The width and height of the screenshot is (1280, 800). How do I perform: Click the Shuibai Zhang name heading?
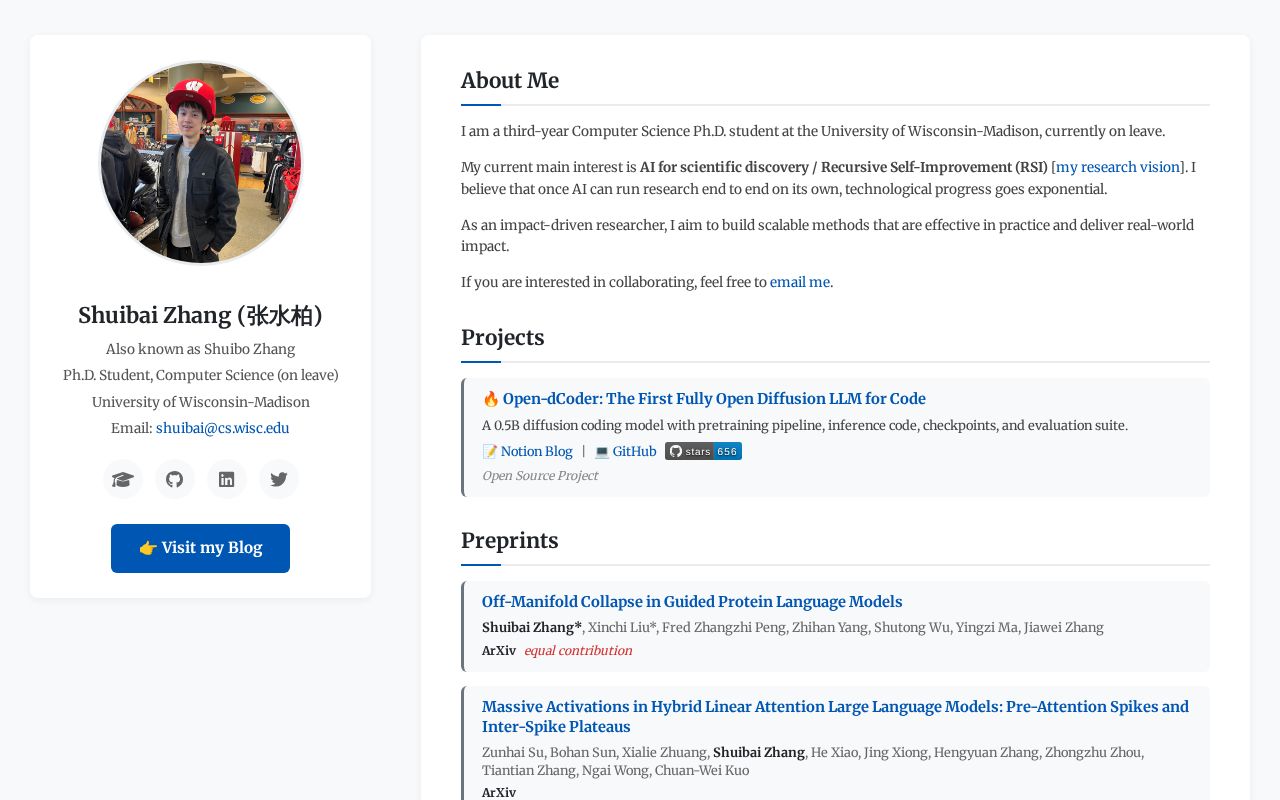click(200, 315)
